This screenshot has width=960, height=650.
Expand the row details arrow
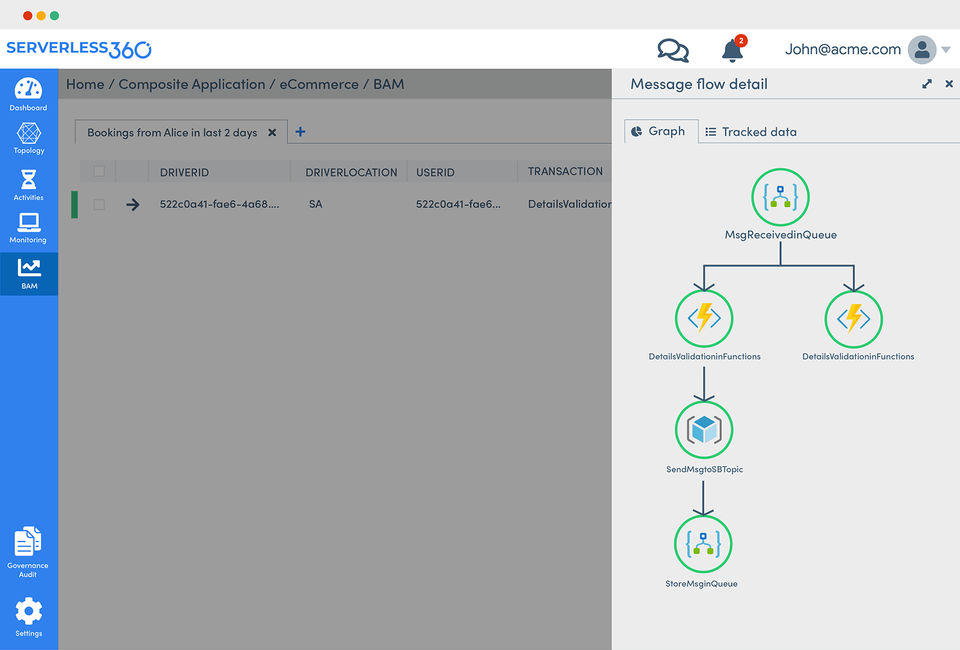click(x=133, y=204)
